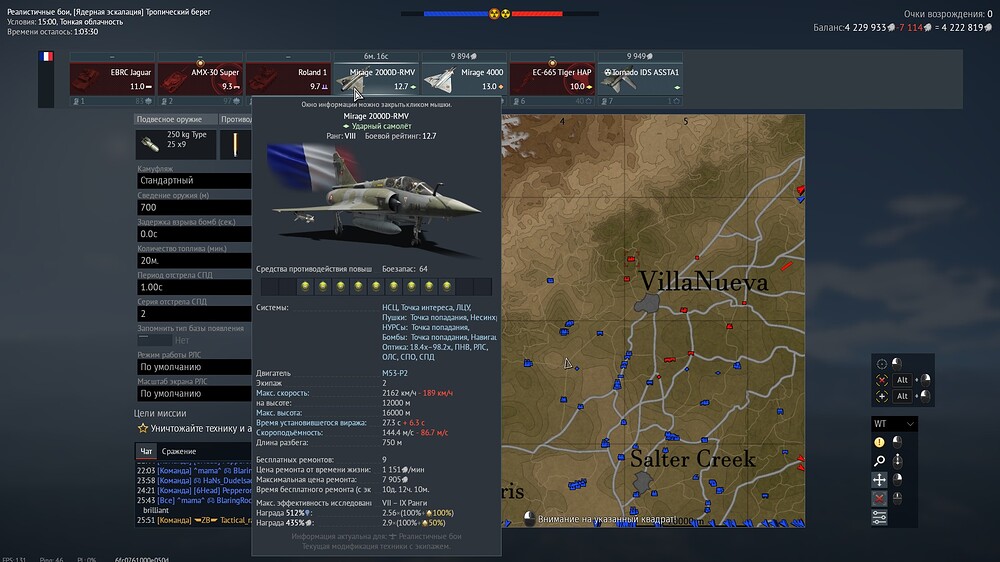Click the Очки возрождения: 0 counter

click(x=948, y=14)
